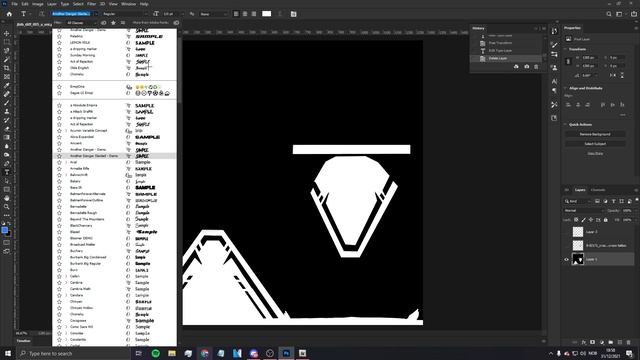The image size is (640, 360).
Task: Click the Home icon in options bar
Action: click(x=9, y=14)
